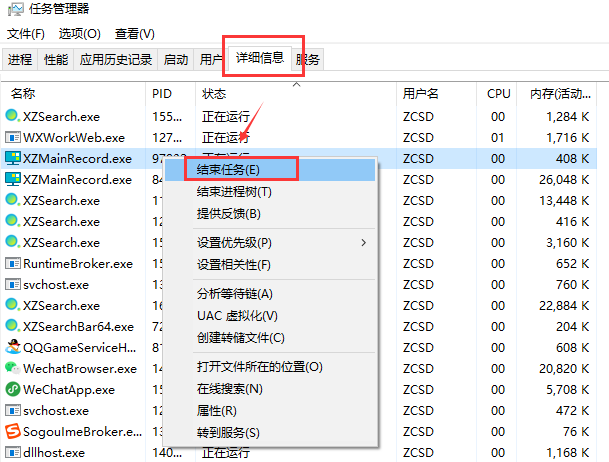Click the WechatBrowser.exe process name
The width and height of the screenshot is (609, 462).
[x=80, y=368]
